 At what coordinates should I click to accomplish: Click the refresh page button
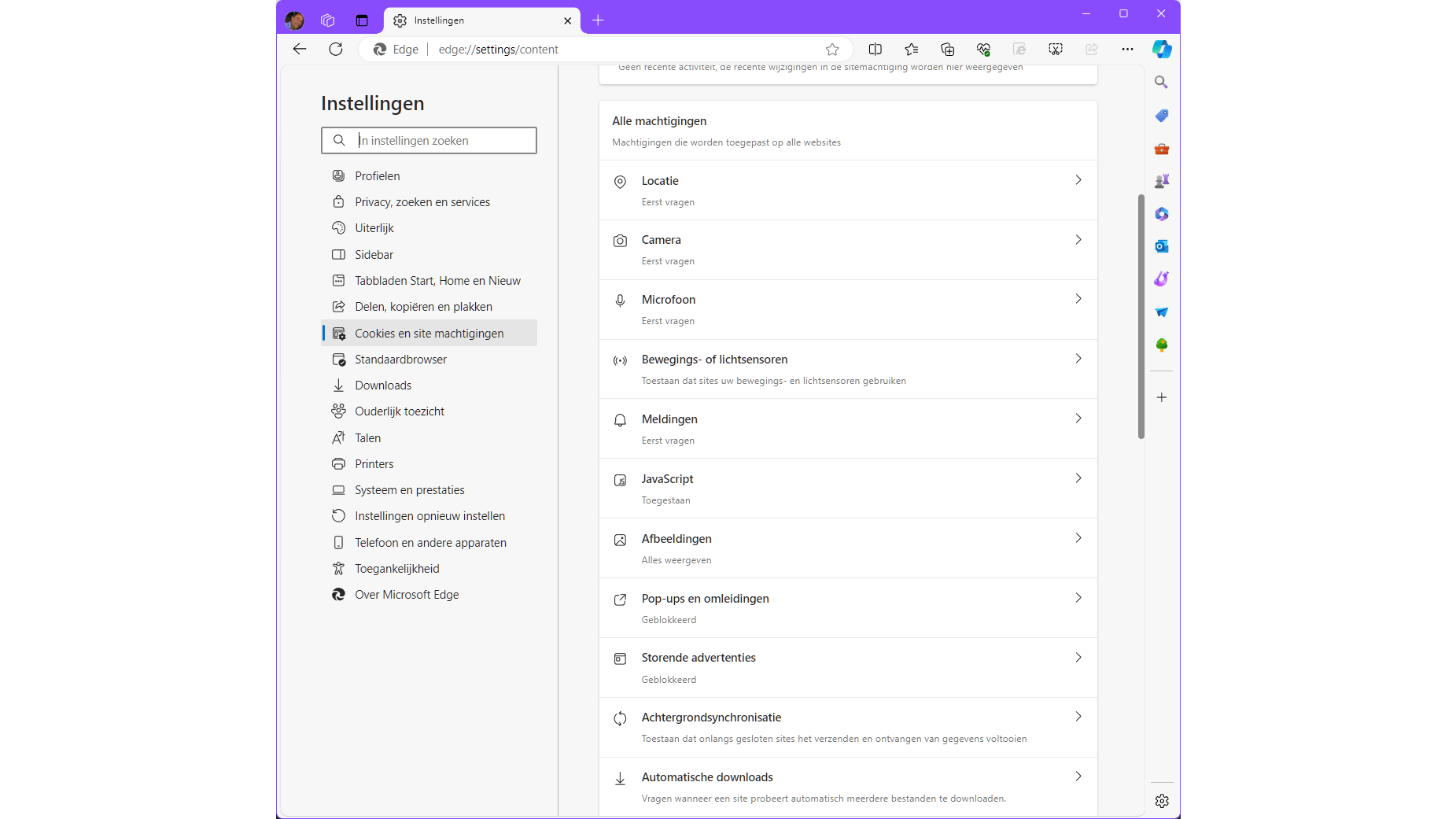pyautogui.click(x=336, y=49)
